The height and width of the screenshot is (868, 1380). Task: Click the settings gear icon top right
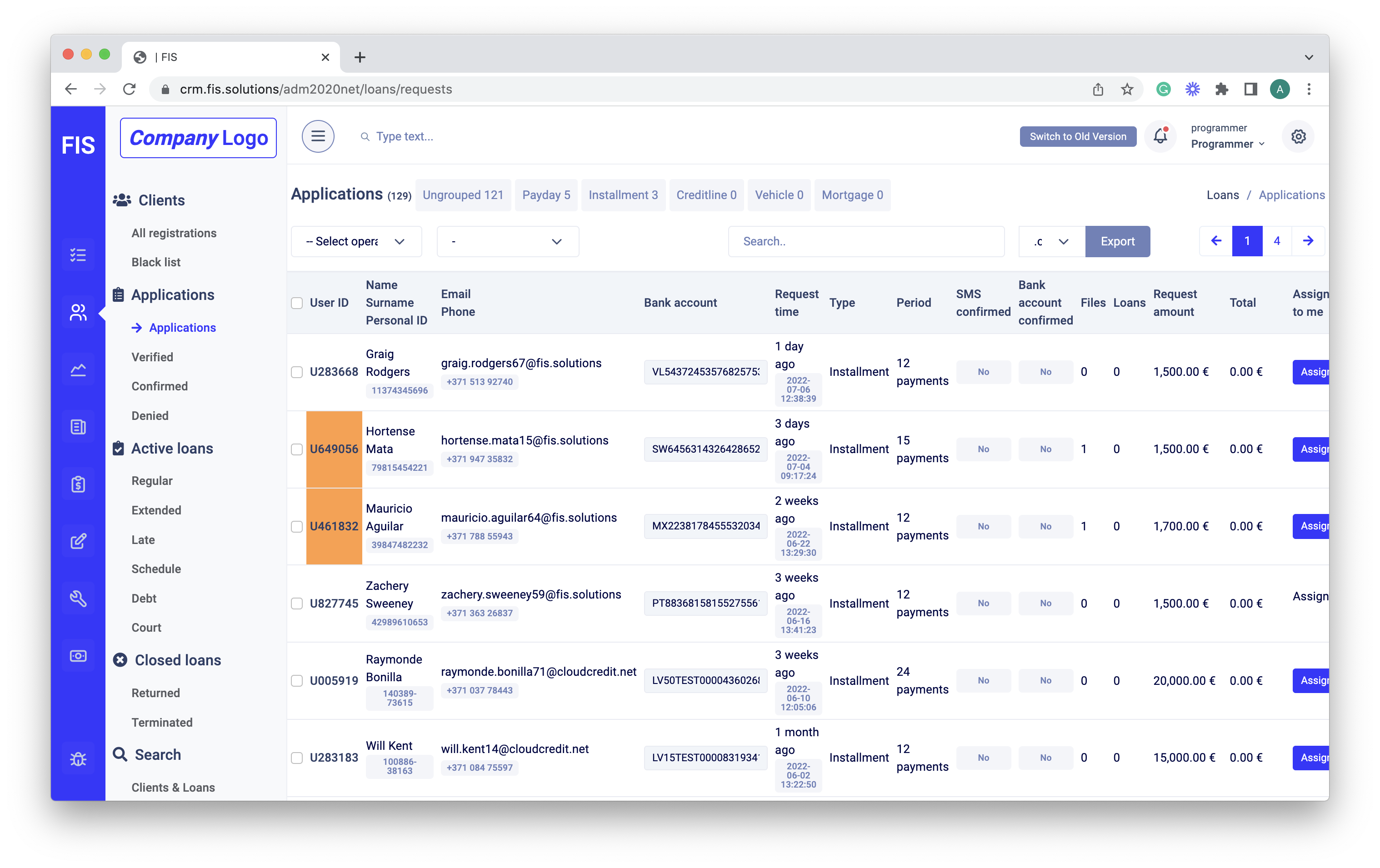click(1298, 137)
